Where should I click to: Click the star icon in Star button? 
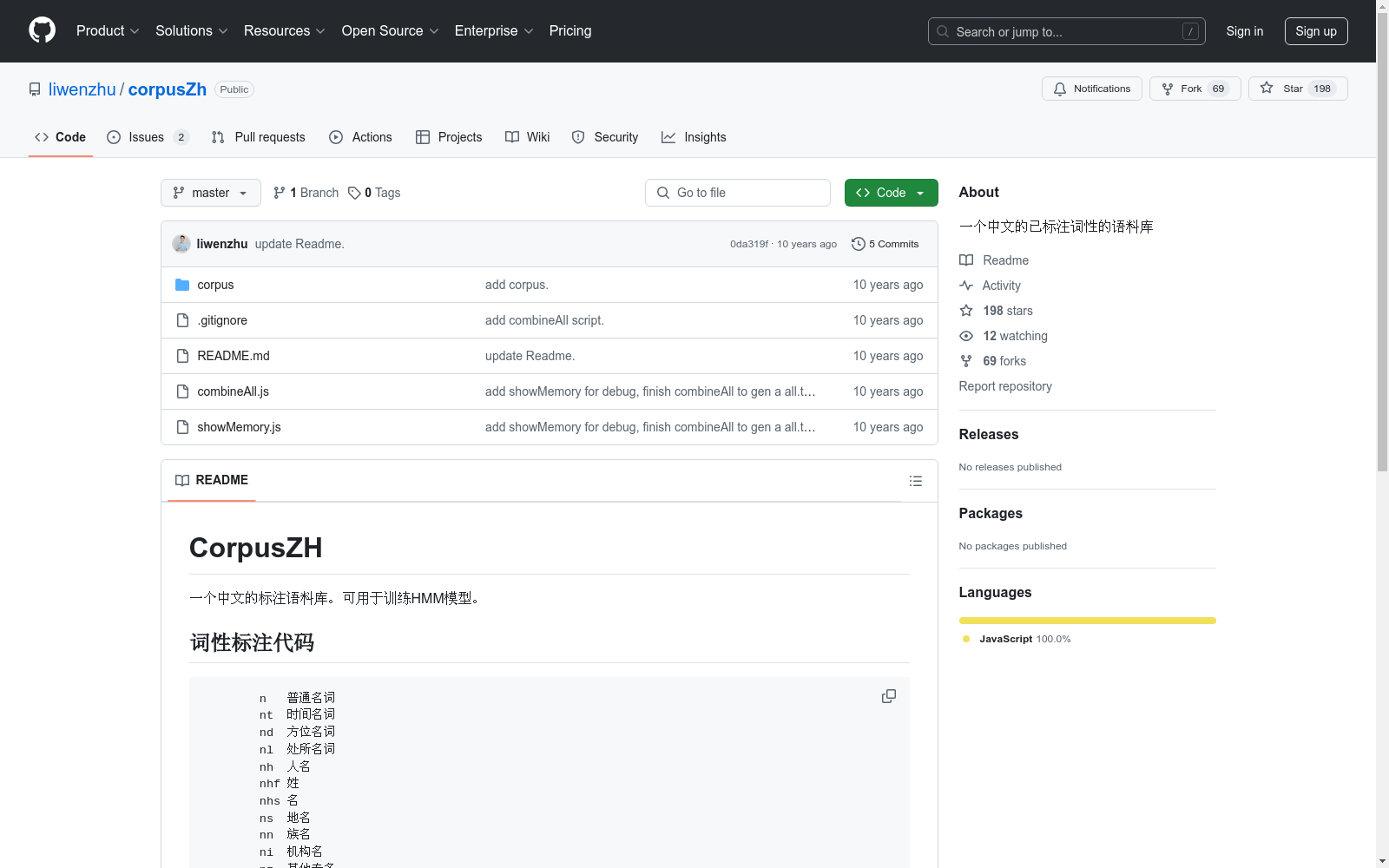click(1267, 88)
